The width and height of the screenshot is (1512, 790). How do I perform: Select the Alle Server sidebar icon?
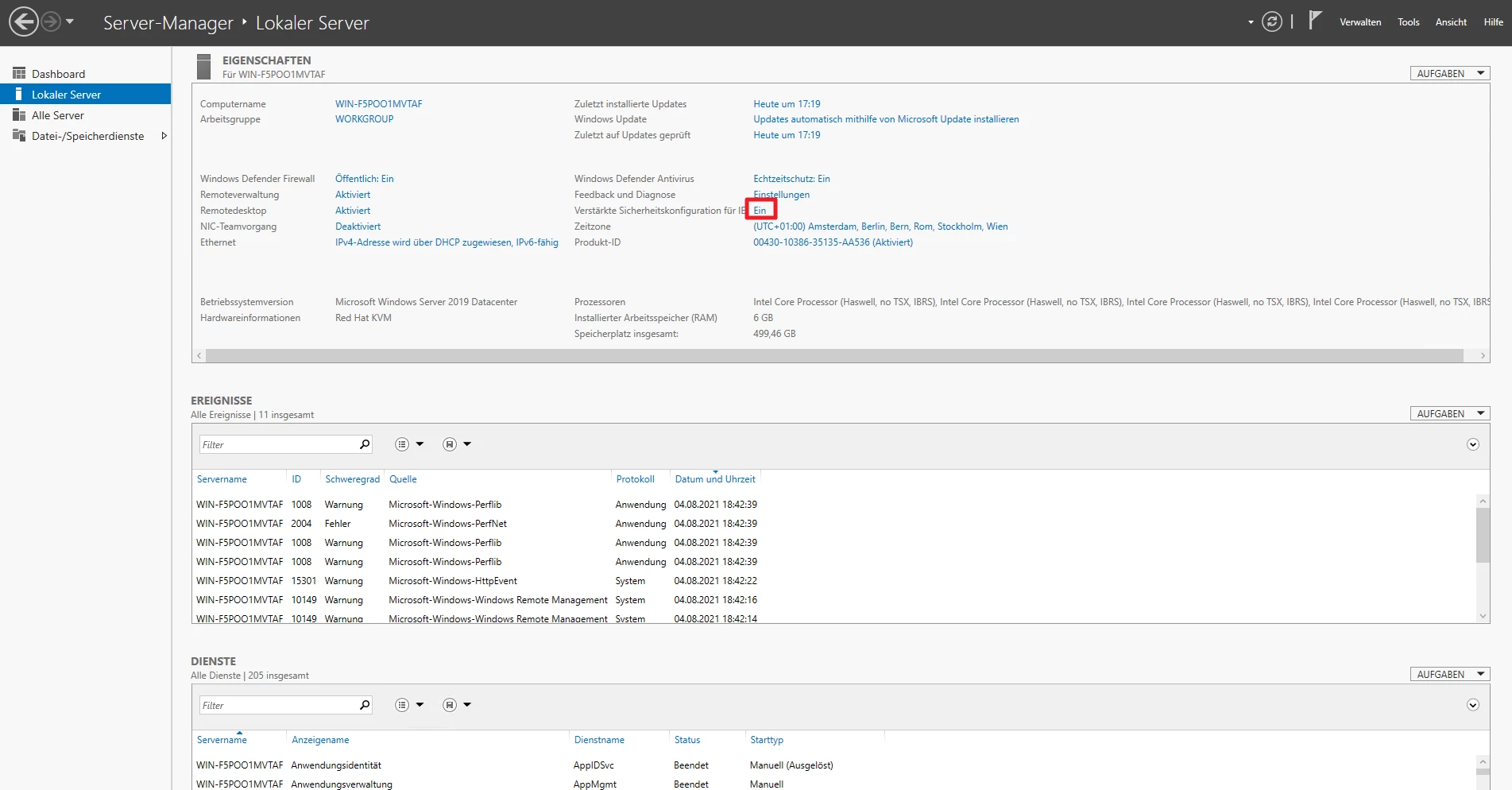click(19, 115)
